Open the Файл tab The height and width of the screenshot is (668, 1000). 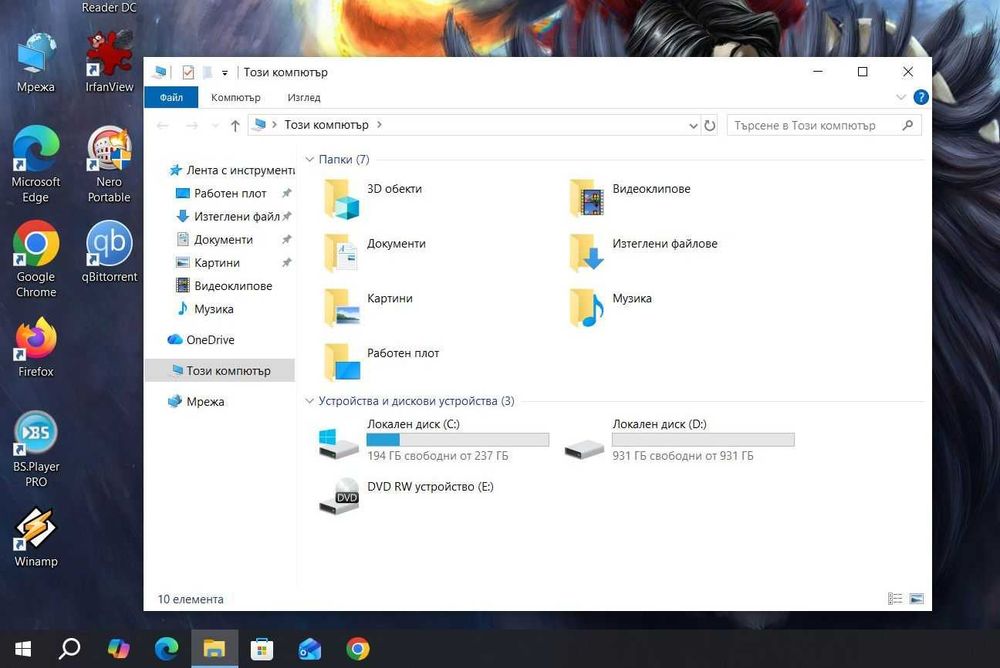tap(171, 97)
